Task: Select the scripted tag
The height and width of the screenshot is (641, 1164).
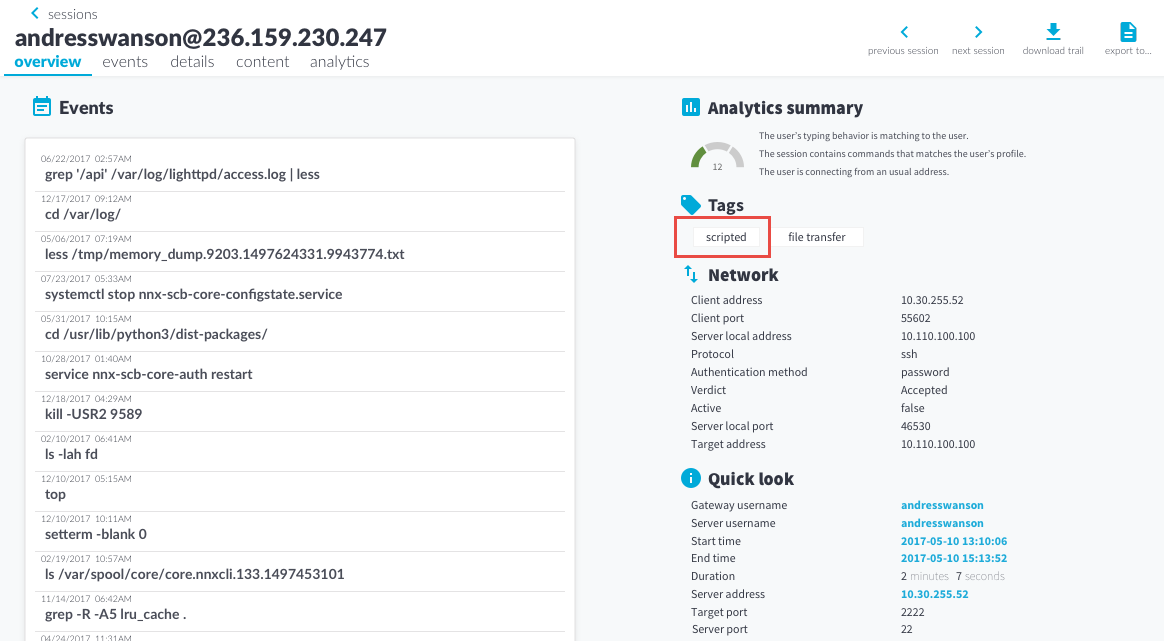Action: (x=726, y=237)
